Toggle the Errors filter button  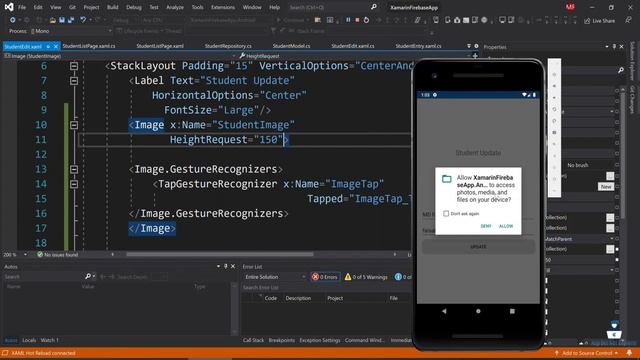325,277
